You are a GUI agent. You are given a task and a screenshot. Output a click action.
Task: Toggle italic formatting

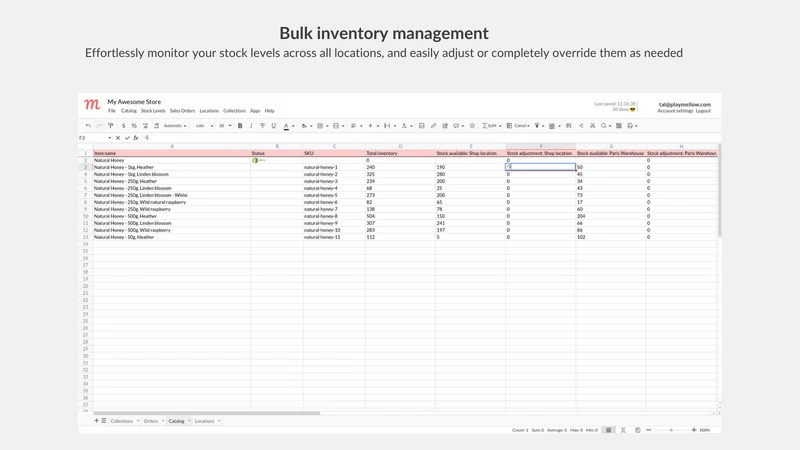[x=251, y=126]
